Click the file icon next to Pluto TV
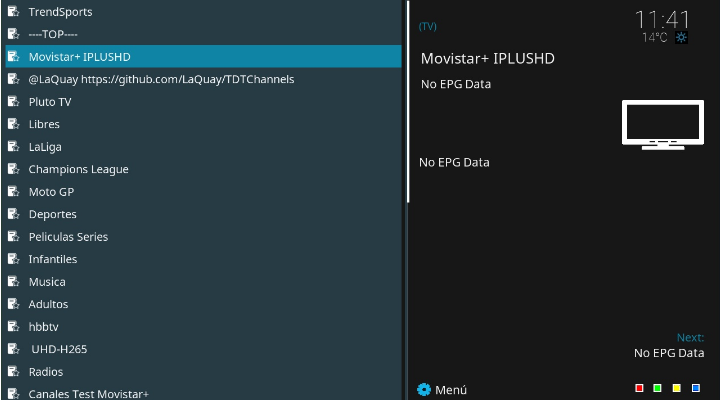The height and width of the screenshot is (400, 720). pos(13,102)
